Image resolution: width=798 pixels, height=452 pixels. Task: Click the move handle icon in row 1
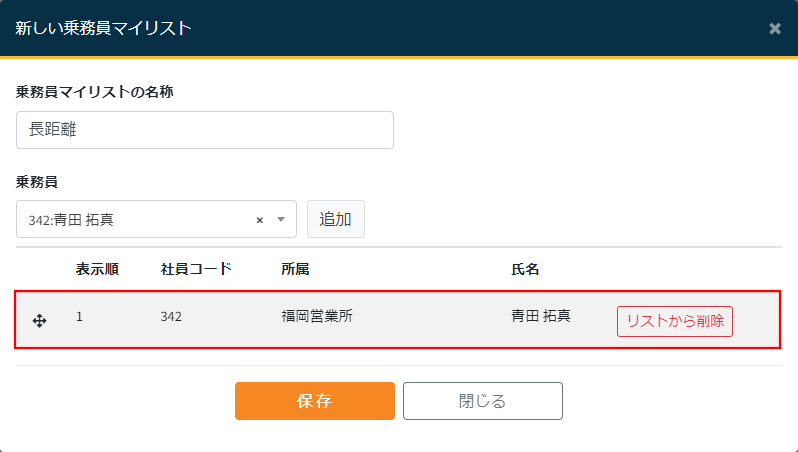[40, 321]
